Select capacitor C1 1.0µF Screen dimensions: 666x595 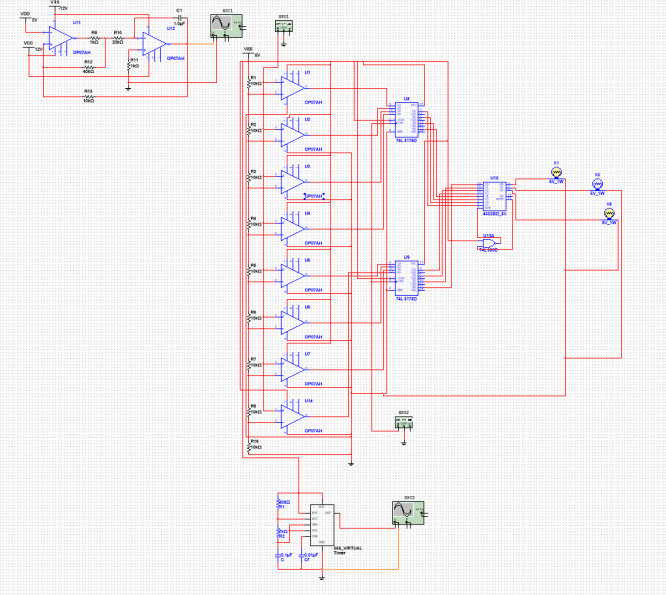click(x=179, y=18)
